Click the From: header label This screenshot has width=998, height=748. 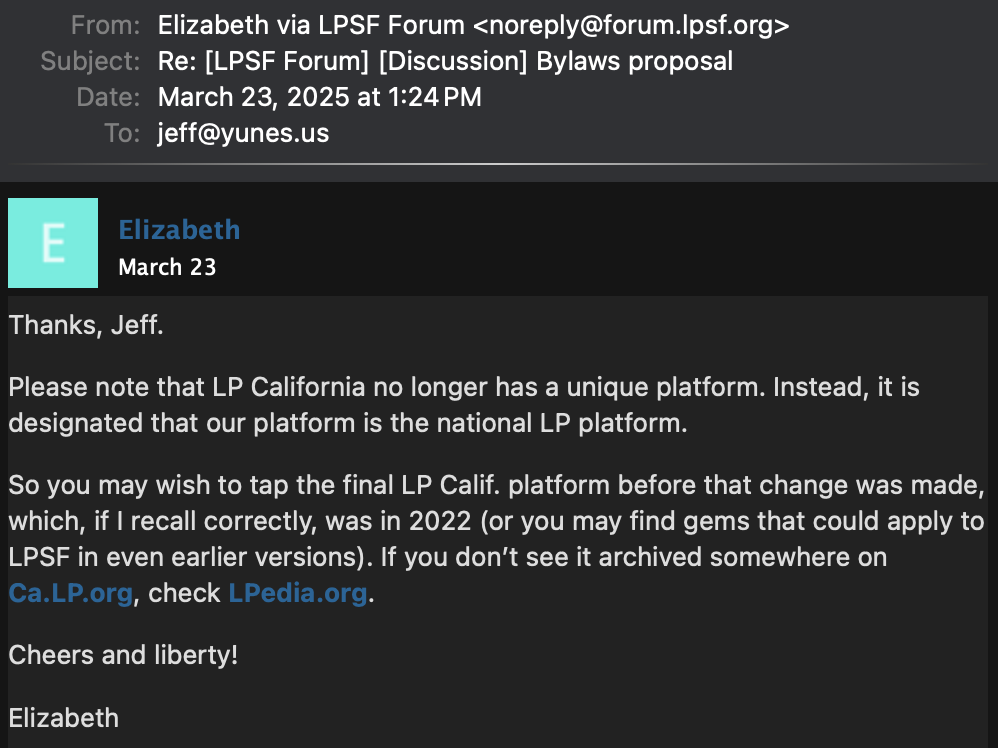[x=106, y=25]
